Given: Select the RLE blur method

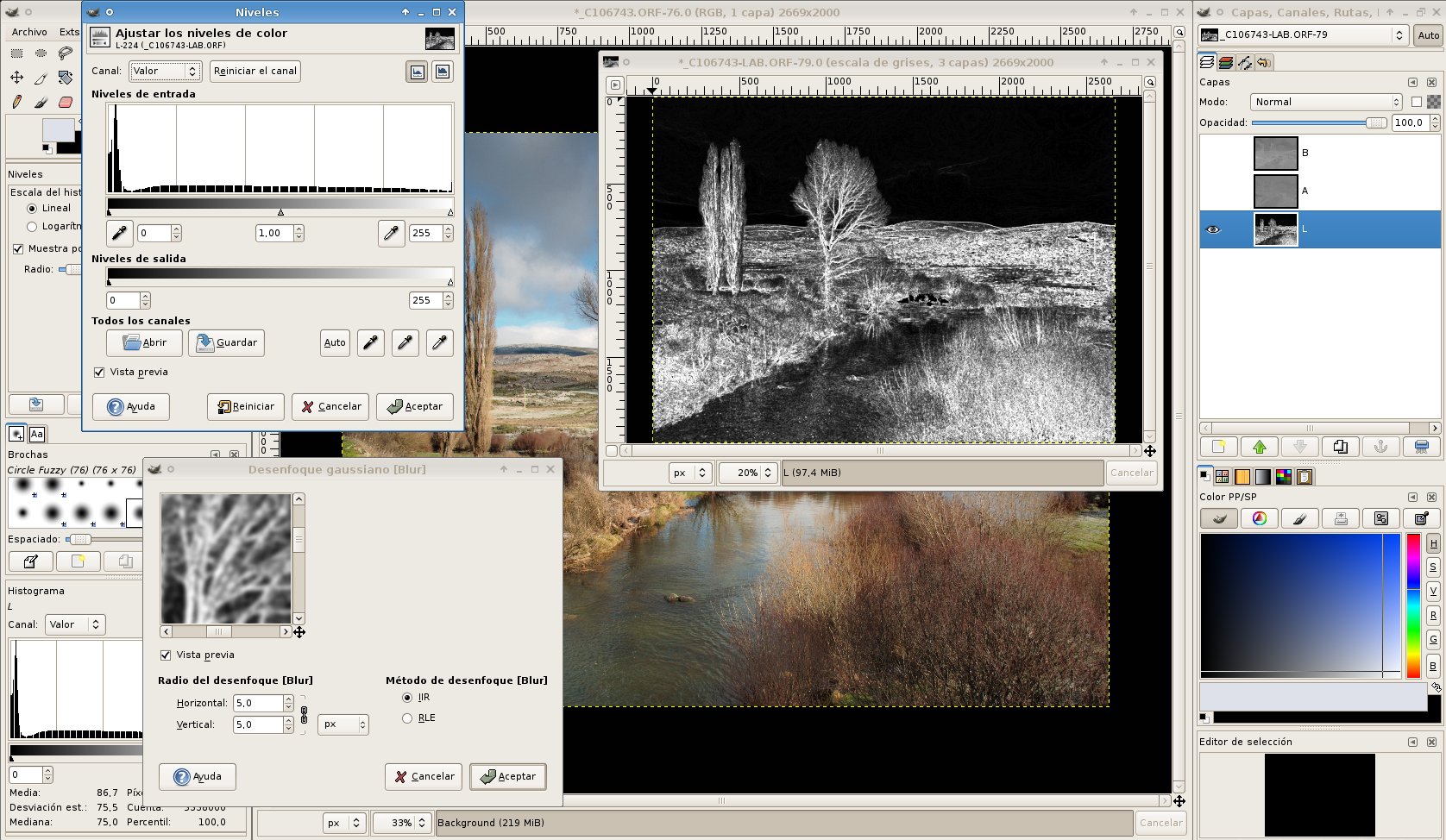Looking at the screenshot, I should [x=407, y=718].
